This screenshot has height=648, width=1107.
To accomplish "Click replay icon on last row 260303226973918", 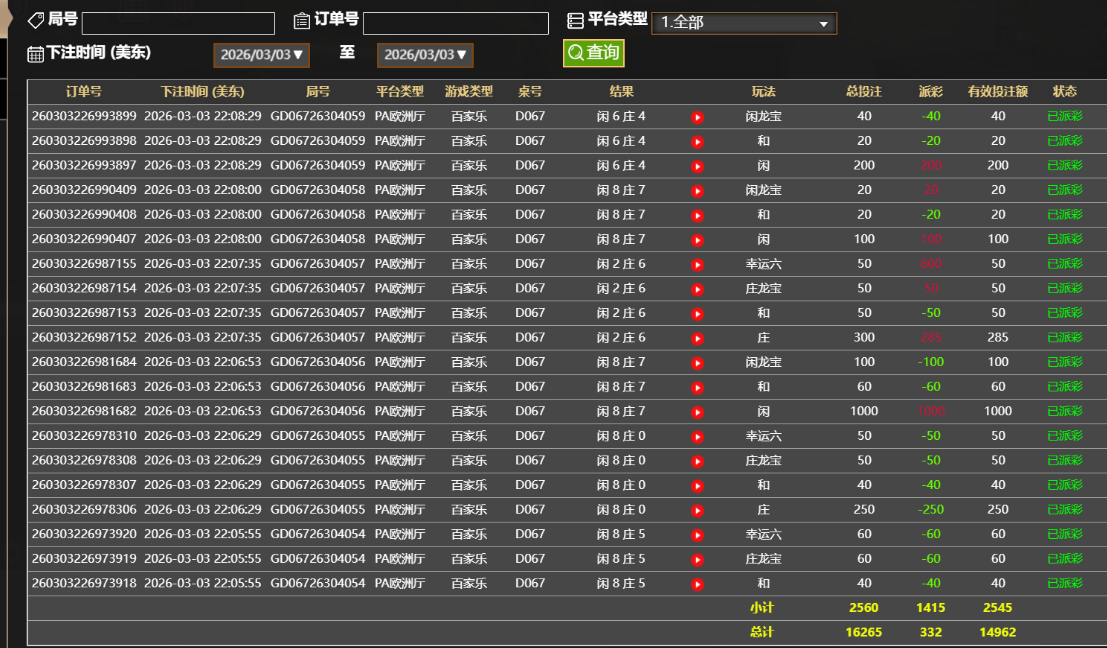I will point(697,583).
